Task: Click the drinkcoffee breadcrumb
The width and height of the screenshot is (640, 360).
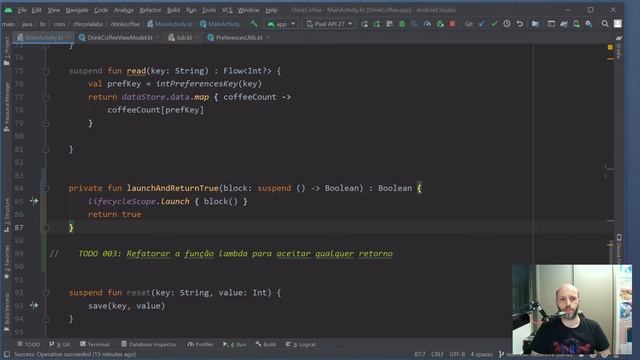Action: pyautogui.click(x=125, y=24)
